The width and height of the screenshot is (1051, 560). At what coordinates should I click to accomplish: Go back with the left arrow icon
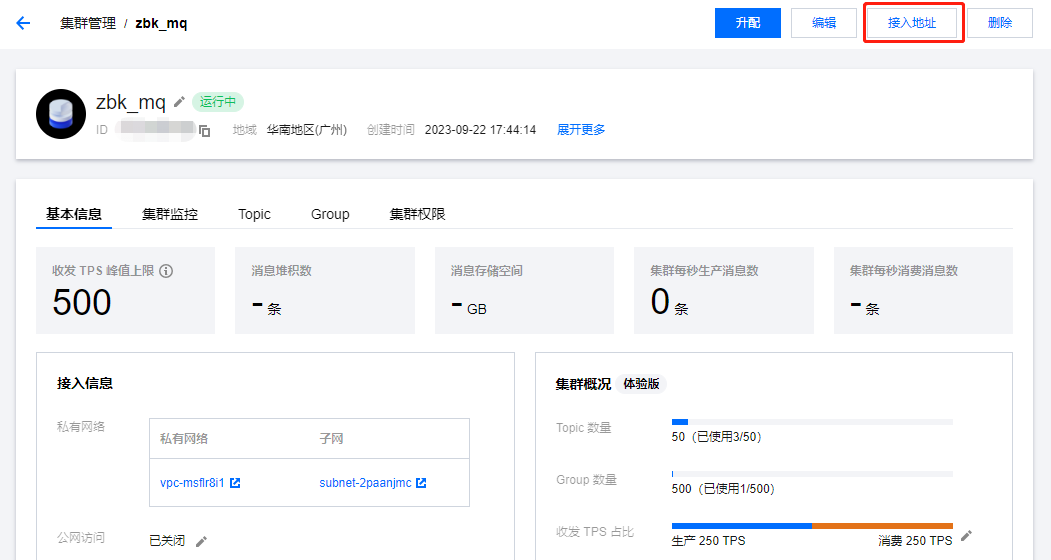click(23, 23)
